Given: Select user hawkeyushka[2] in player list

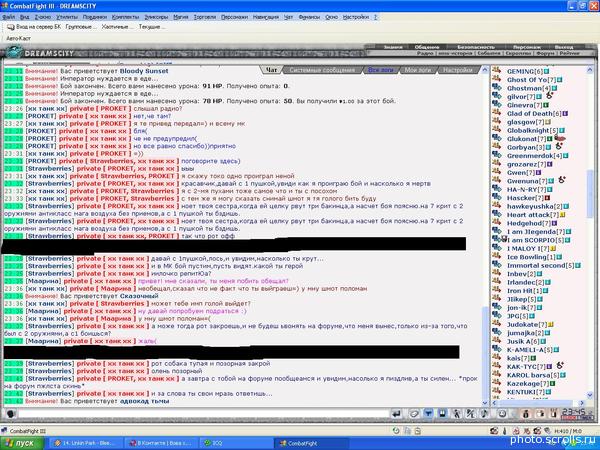Looking at the screenshot, I should pos(535,207).
